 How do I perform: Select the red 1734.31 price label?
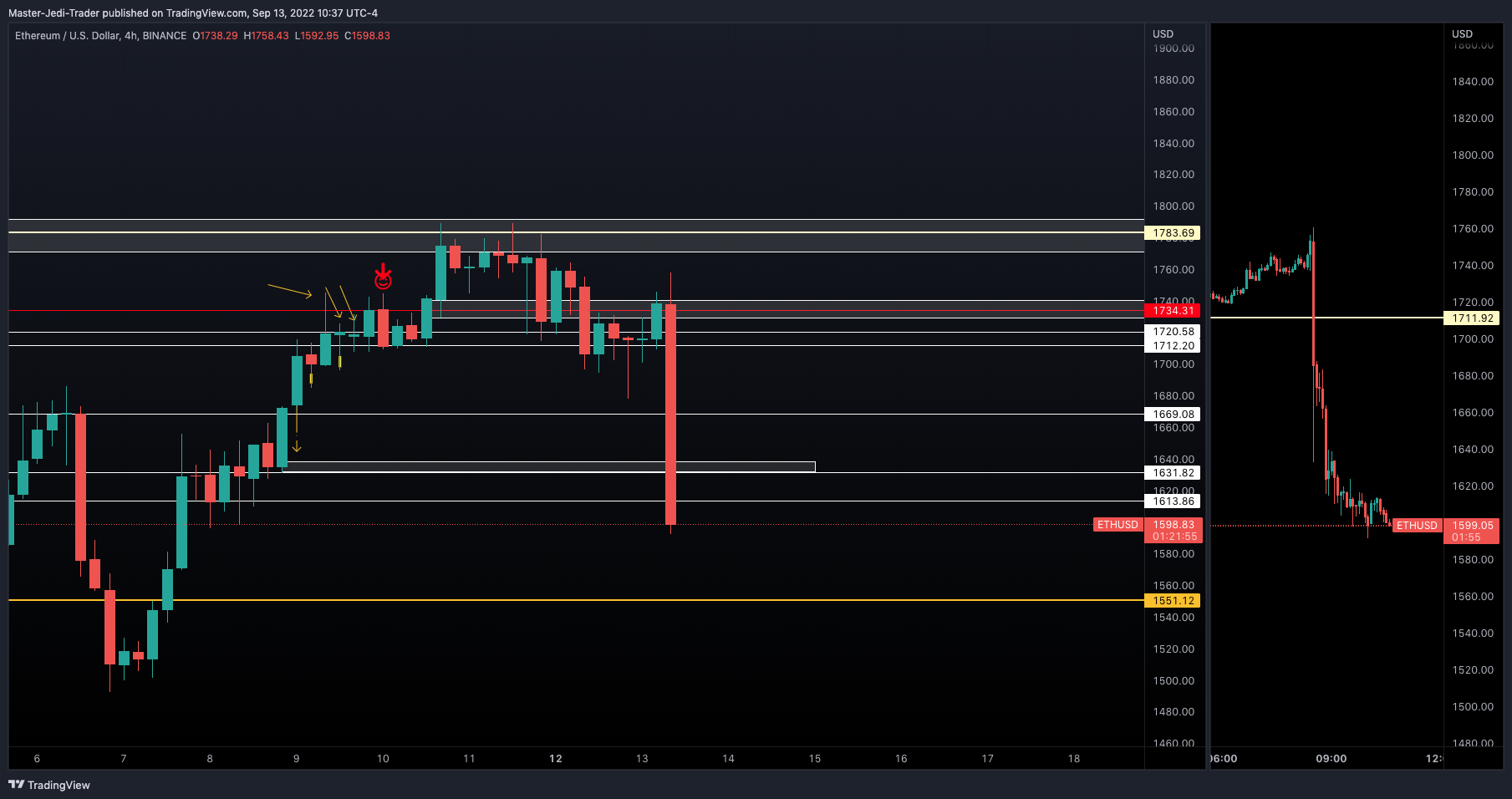(1173, 311)
